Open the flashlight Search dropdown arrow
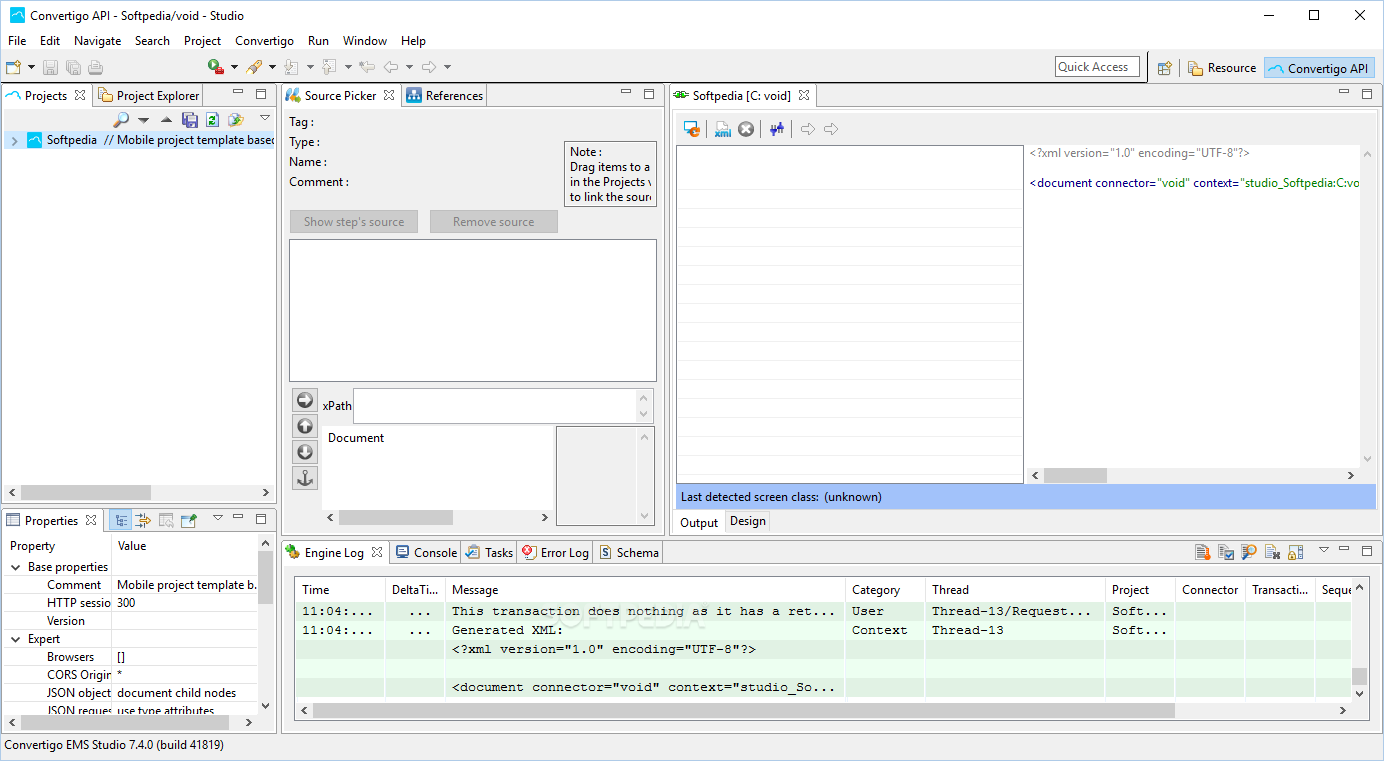 (272, 67)
